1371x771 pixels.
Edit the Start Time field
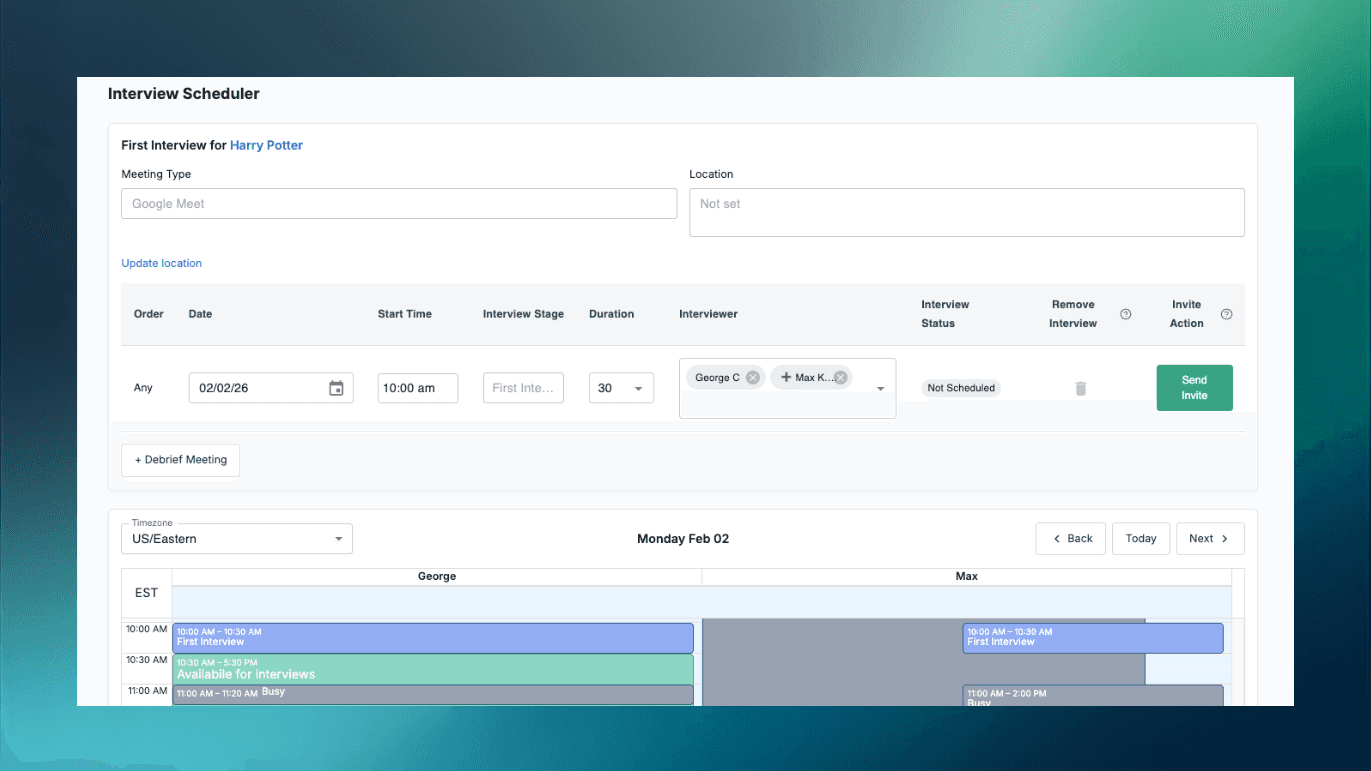(x=418, y=388)
